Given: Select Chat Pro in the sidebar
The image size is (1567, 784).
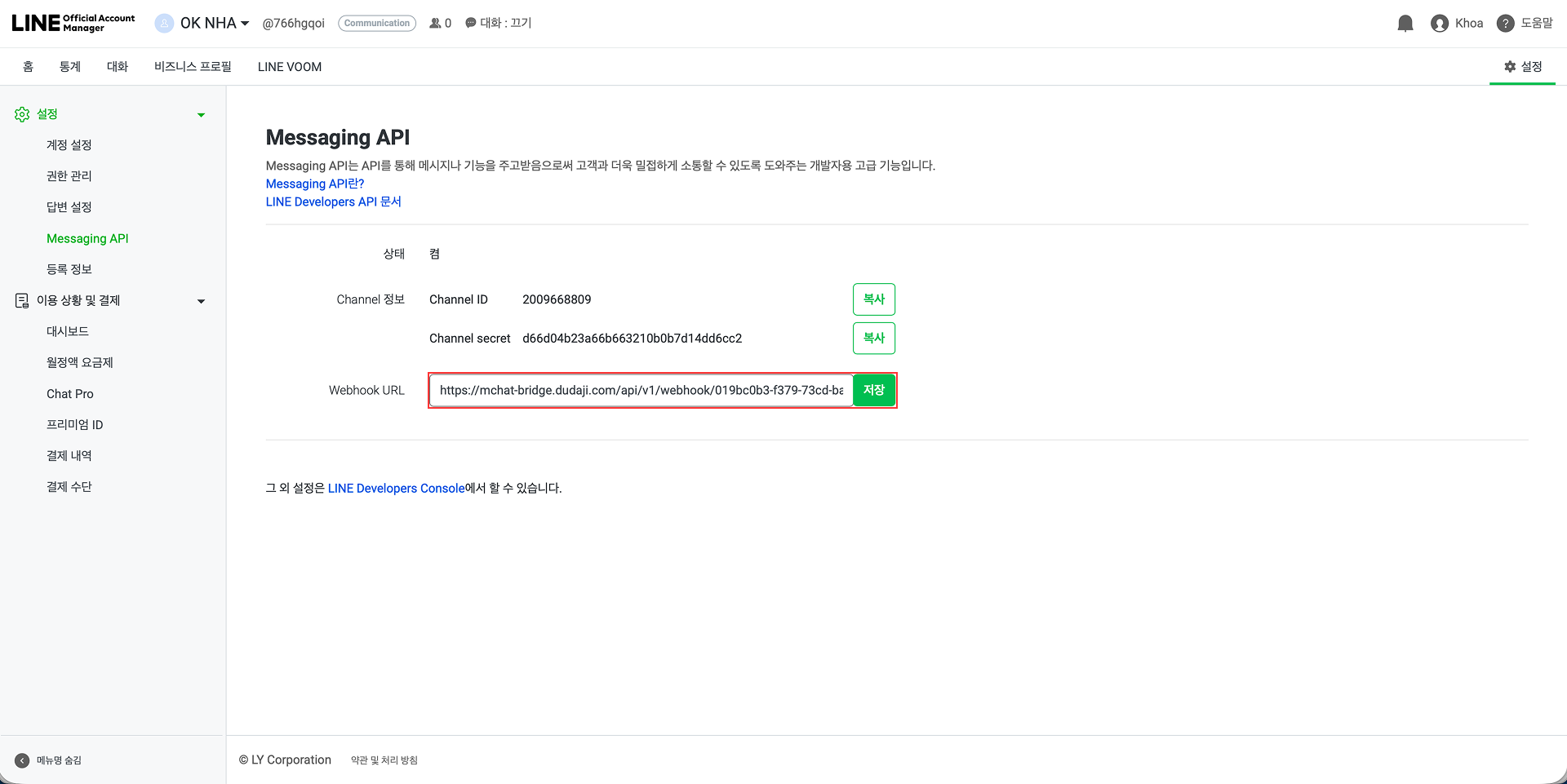Looking at the screenshot, I should (70, 393).
